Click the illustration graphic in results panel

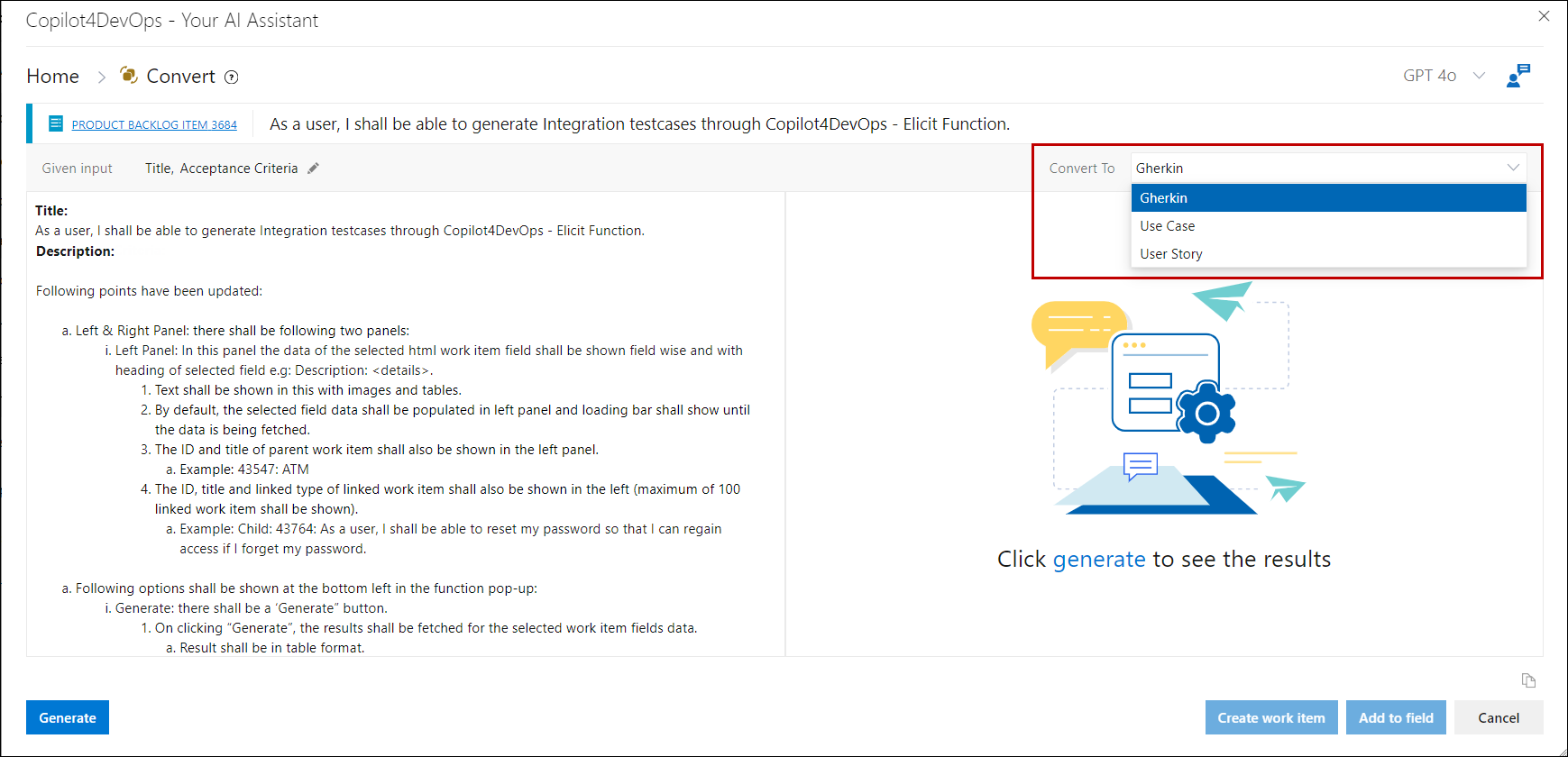(1168, 398)
